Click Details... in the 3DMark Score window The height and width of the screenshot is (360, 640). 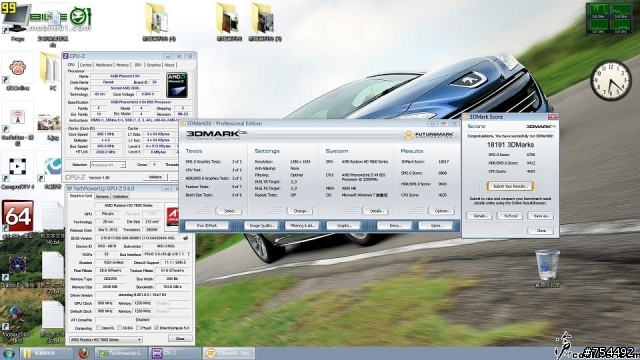point(480,216)
